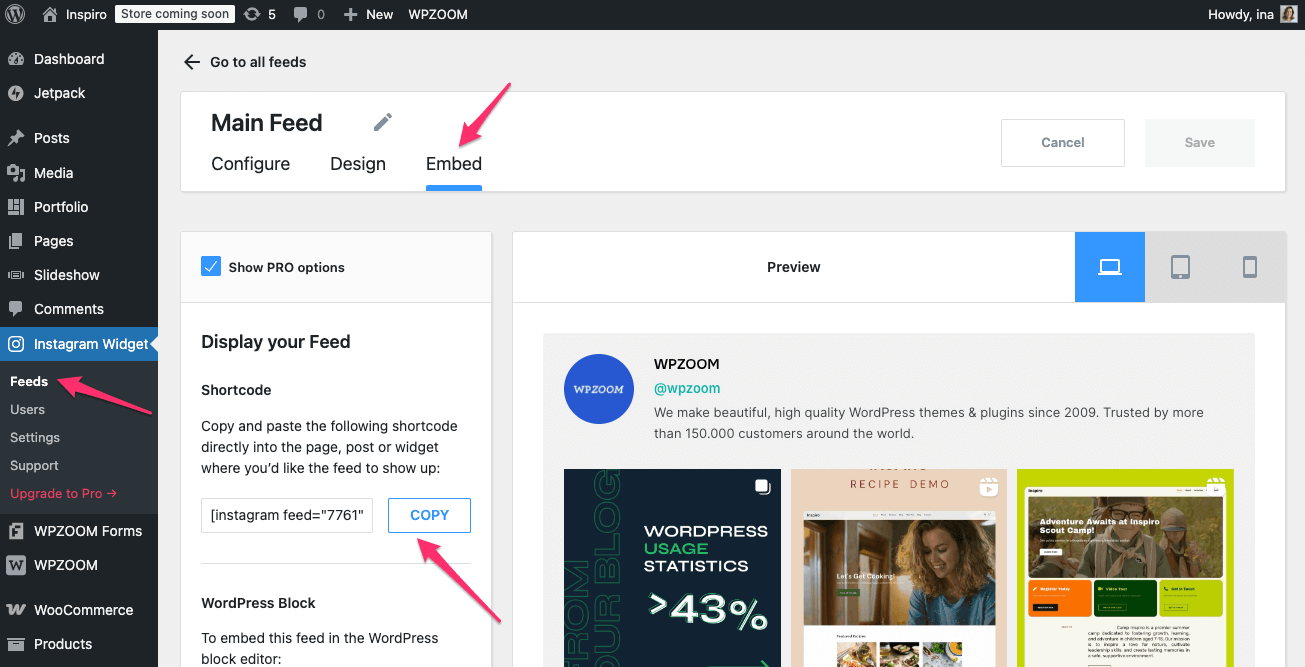The width and height of the screenshot is (1305, 667).
Task: Open Recipe Demo post thumbnail
Action: click(x=899, y=567)
